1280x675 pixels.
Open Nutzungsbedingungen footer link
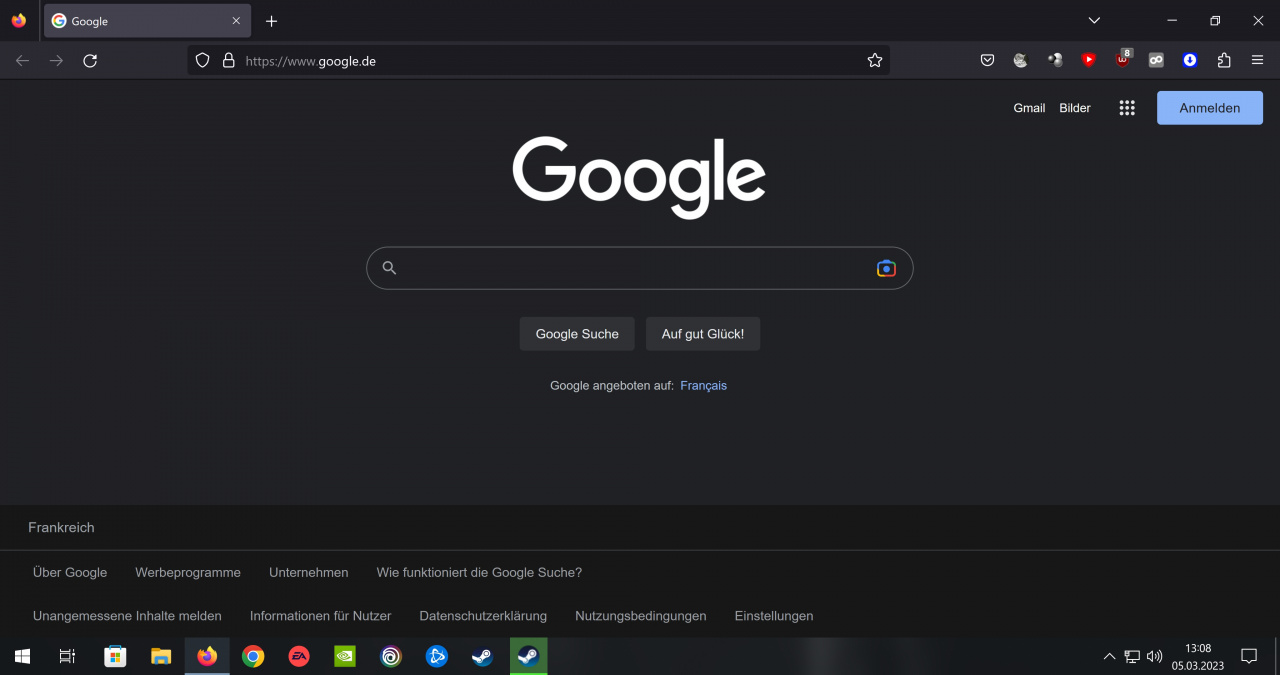pyautogui.click(x=641, y=616)
